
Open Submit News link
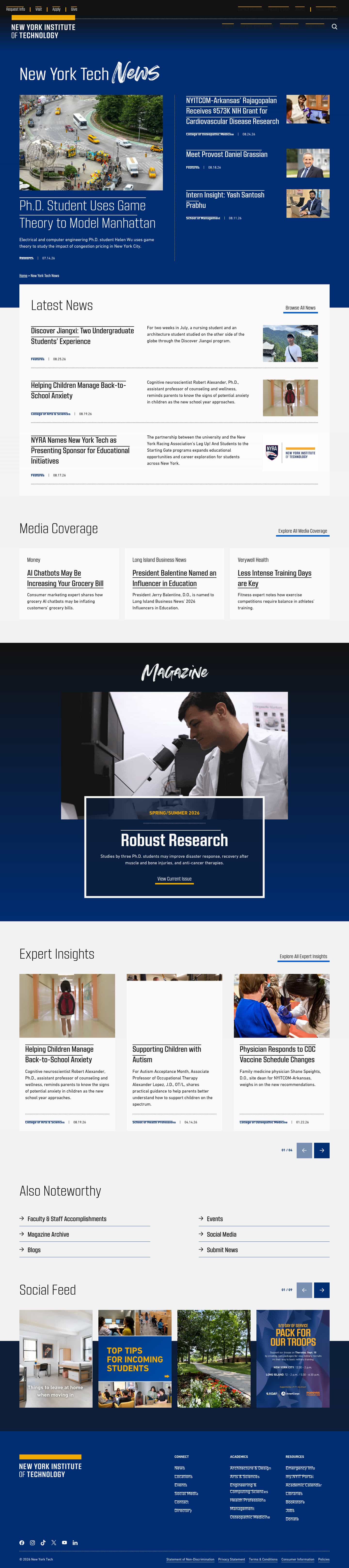222,1250
